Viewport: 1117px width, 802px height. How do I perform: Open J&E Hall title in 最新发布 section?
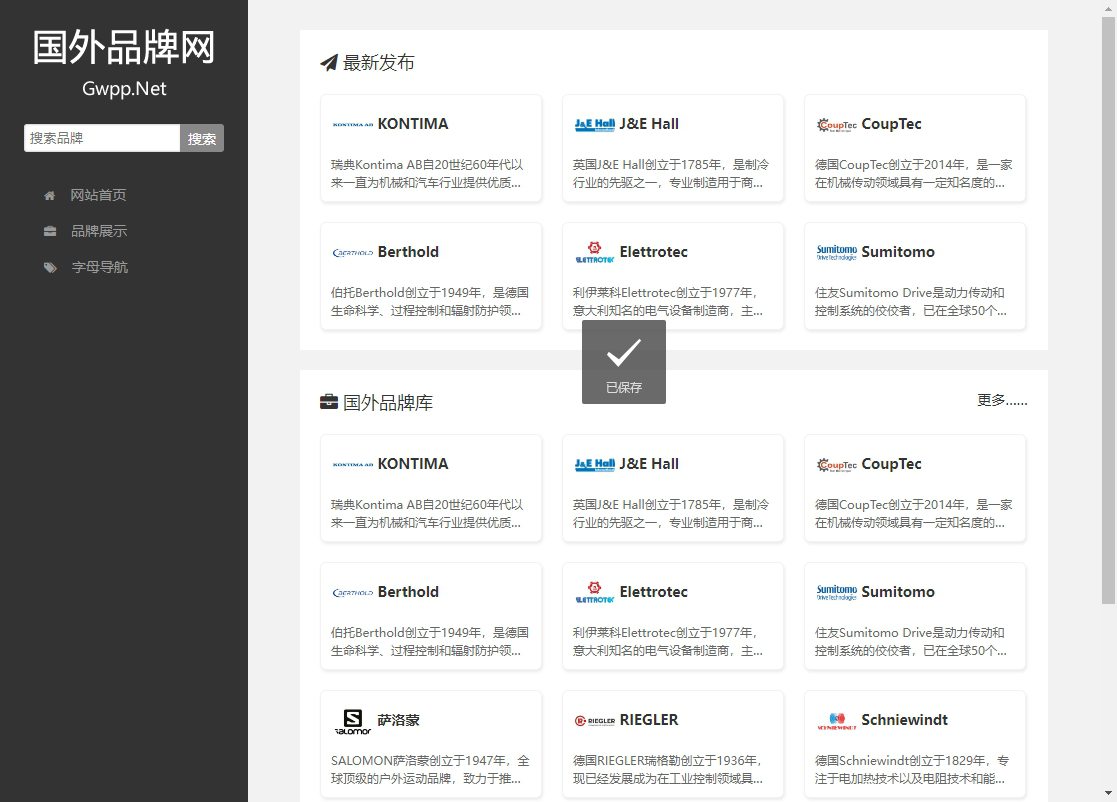(649, 124)
